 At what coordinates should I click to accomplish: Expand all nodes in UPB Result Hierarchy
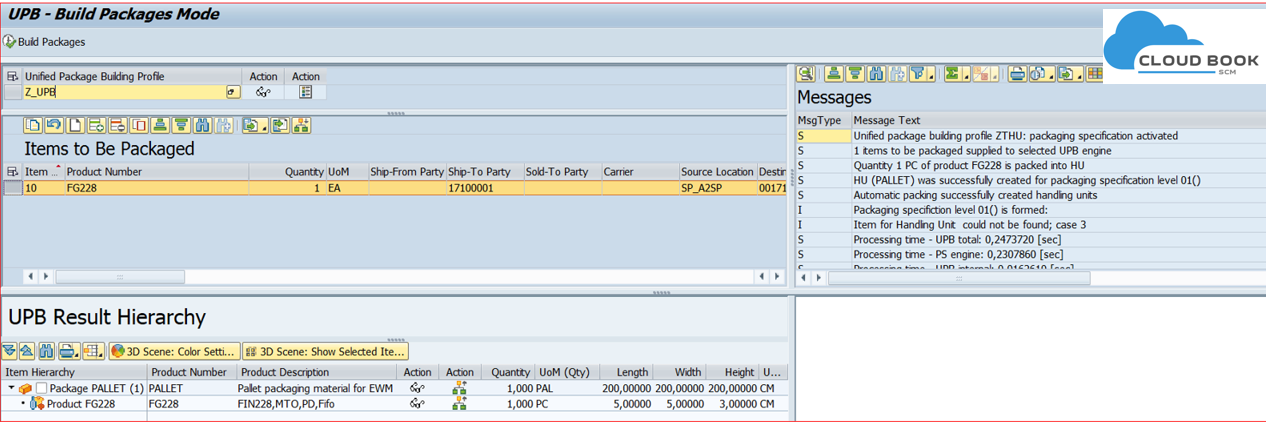point(9,351)
